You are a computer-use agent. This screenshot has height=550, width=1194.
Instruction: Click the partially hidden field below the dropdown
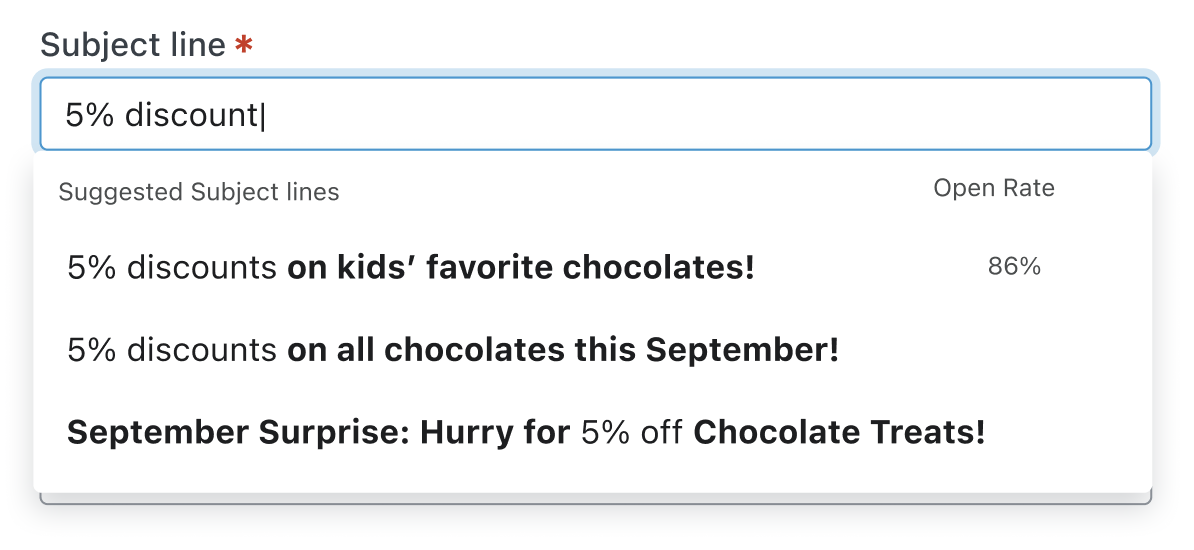pos(595,498)
